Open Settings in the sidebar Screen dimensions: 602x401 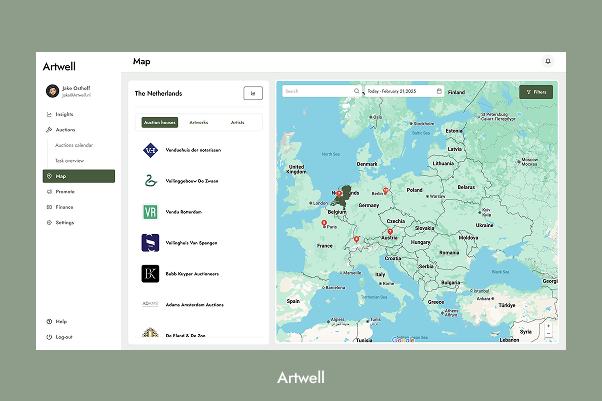65,222
